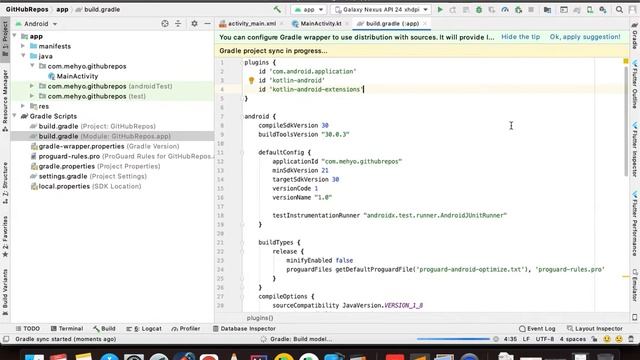
Task: Toggle the Flutter Inspector side panel
Action: tap(635, 150)
